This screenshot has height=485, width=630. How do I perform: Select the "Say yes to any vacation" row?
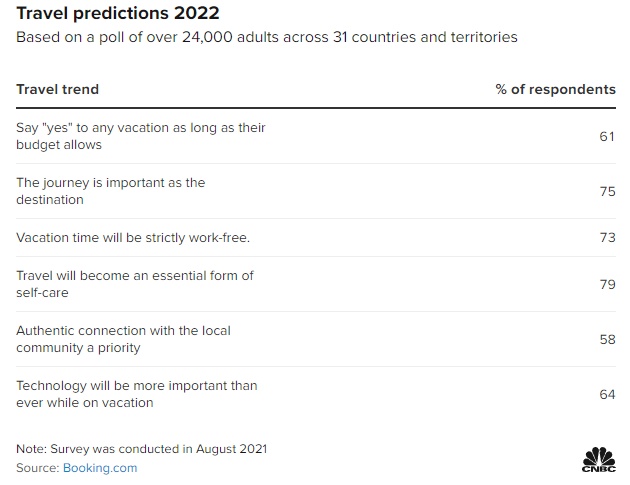141,136
